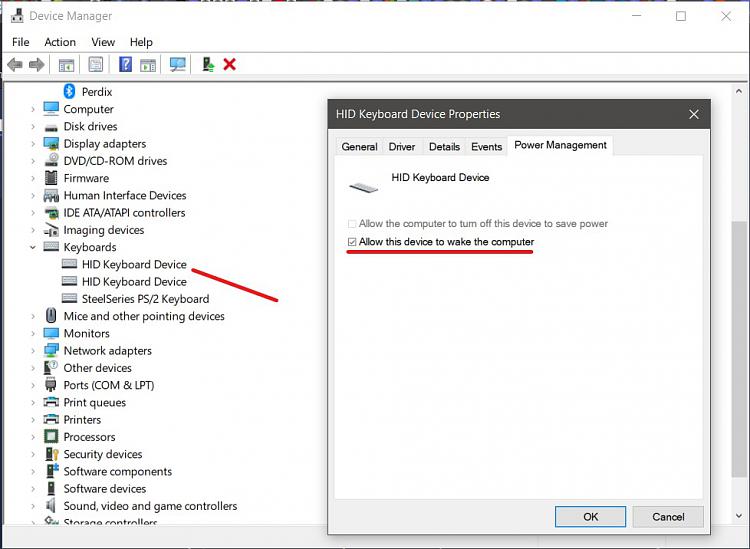
Task: Open the Help menu
Action: [x=141, y=42]
